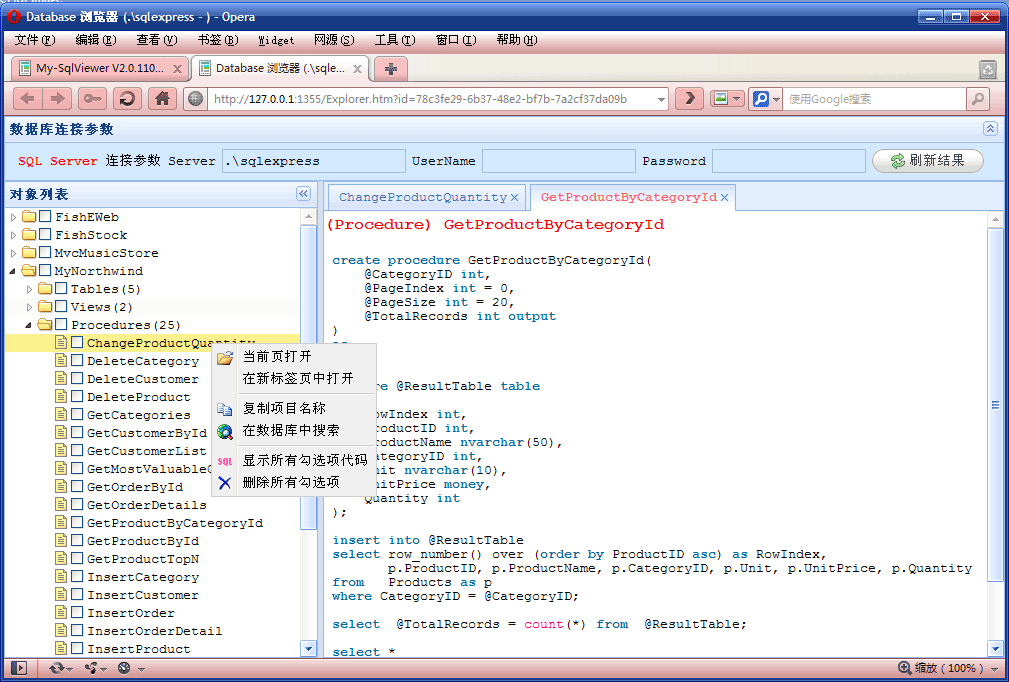The image size is (1009, 682).
Task: Expand the MvcMusicStore database node
Action: click(x=14, y=253)
